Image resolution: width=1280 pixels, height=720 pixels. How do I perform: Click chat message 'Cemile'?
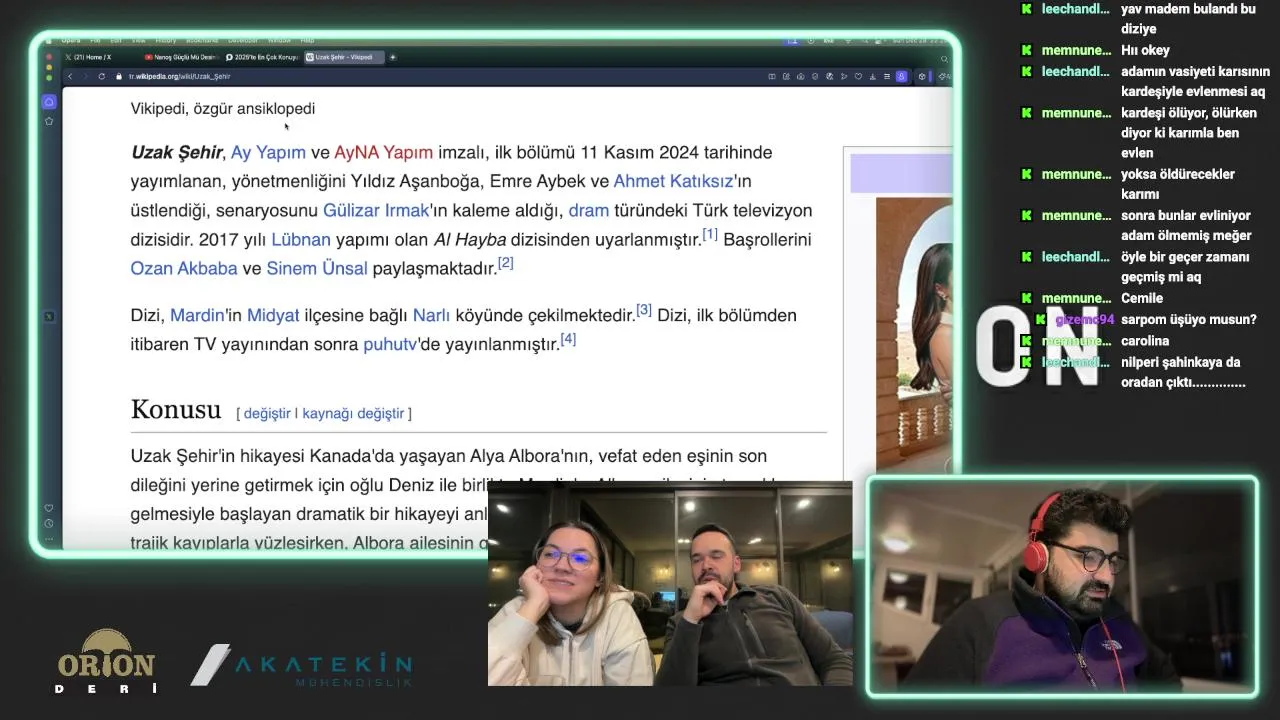point(1142,298)
